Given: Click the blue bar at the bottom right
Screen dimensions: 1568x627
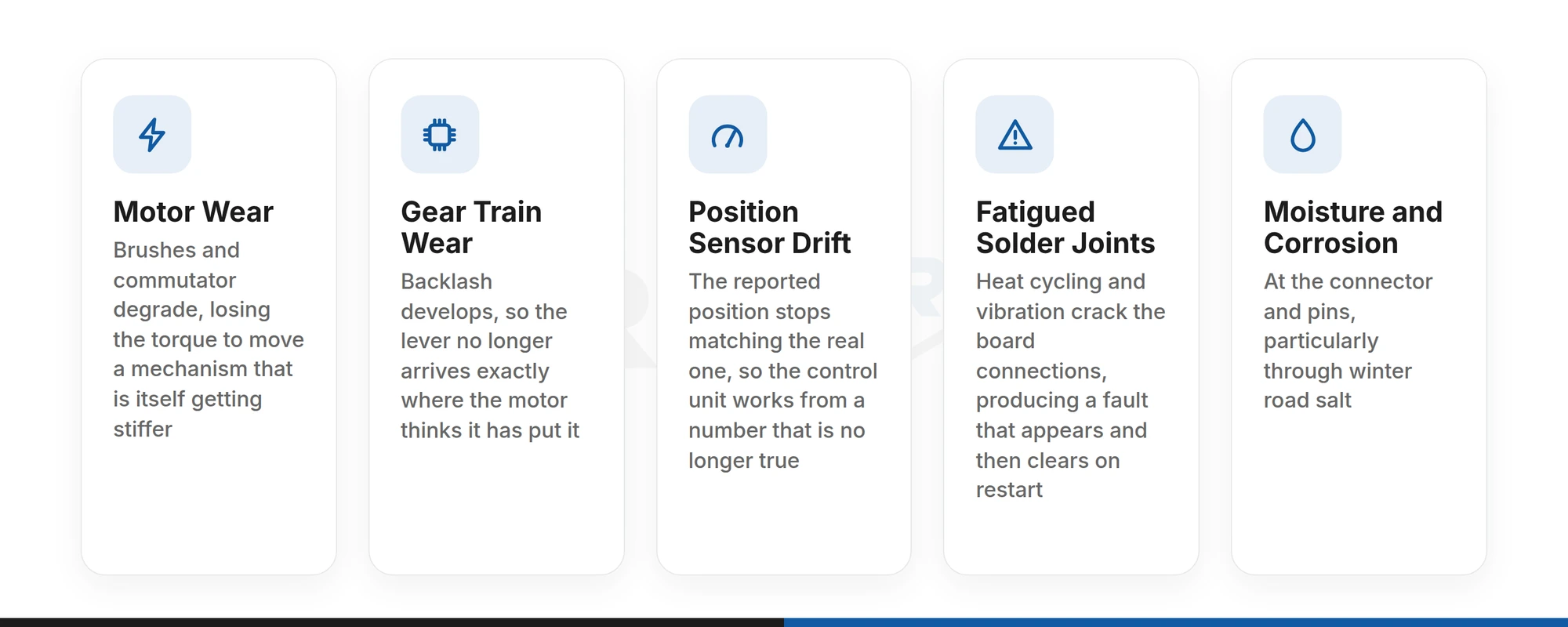Looking at the screenshot, I should (x=1176, y=622).
